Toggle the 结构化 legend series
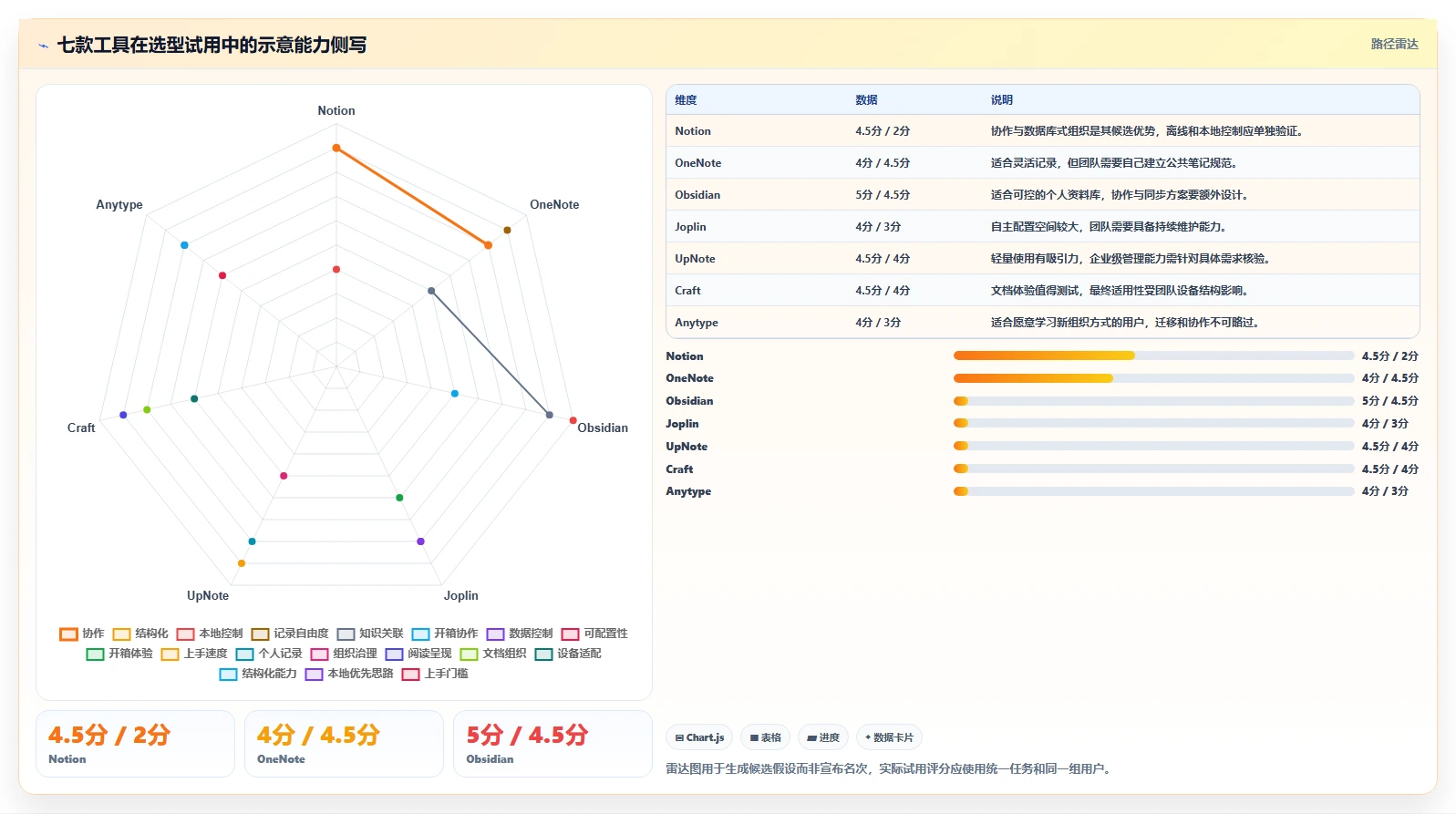 [x=140, y=634]
